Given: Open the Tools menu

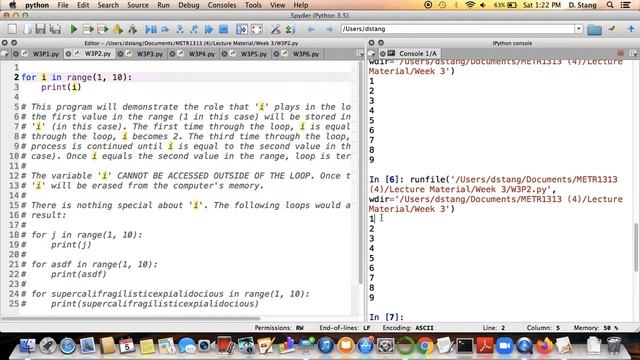Looking at the screenshot, I should pos(253,5).
